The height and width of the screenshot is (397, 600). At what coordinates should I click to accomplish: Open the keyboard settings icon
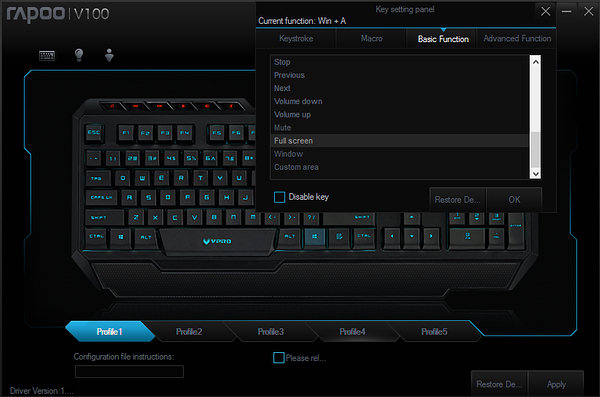tap(47, 56)
